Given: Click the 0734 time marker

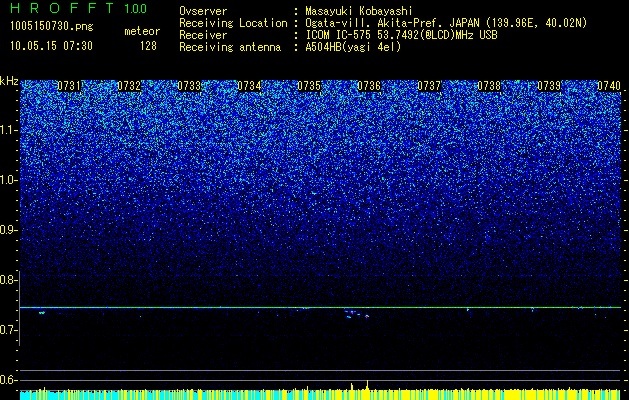Looking at the screenshot, I should click(249, 86).
